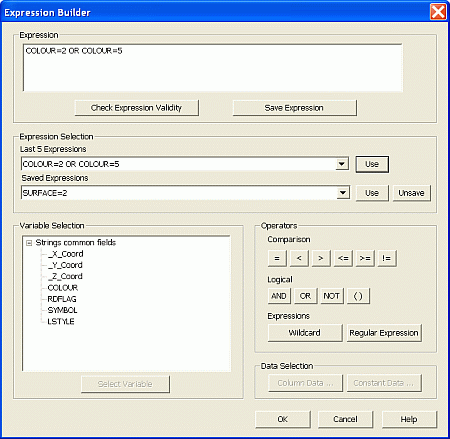Open the Saved Expressions dropdown
The image size is (450, 439).
point(342,193)
